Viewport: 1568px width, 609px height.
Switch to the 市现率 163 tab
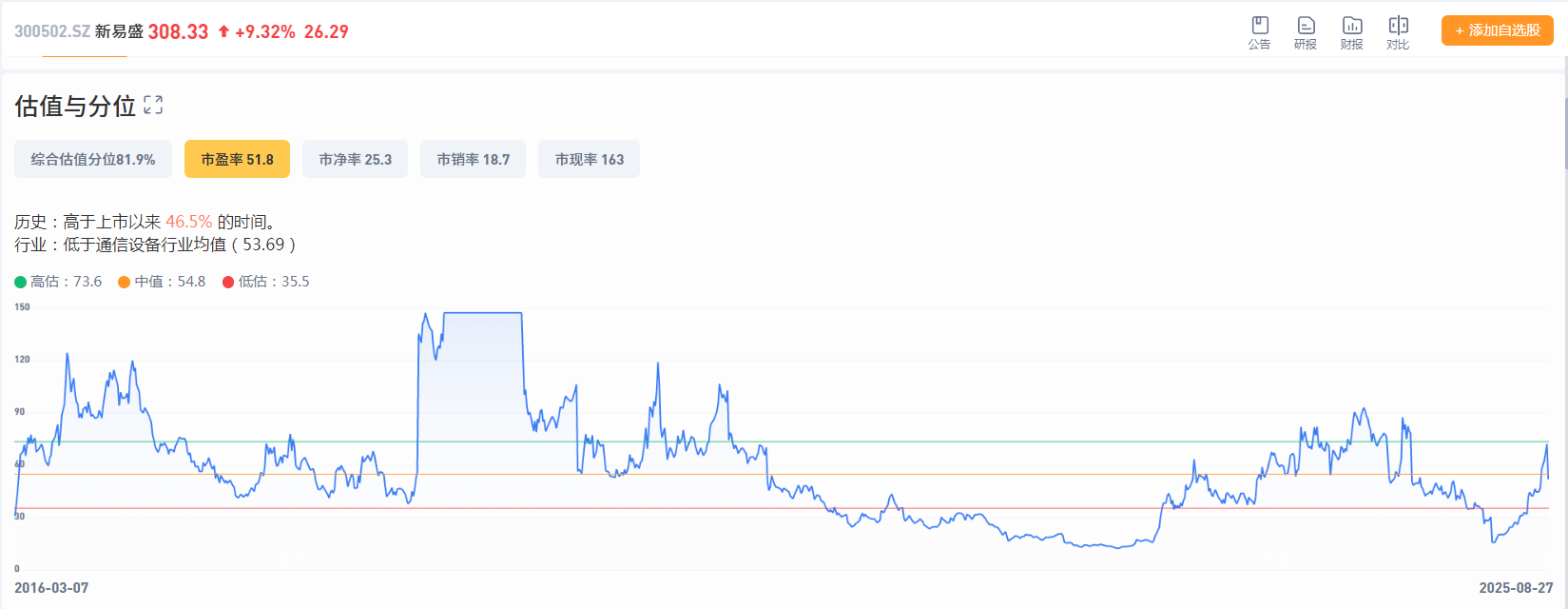click(589, 159)
